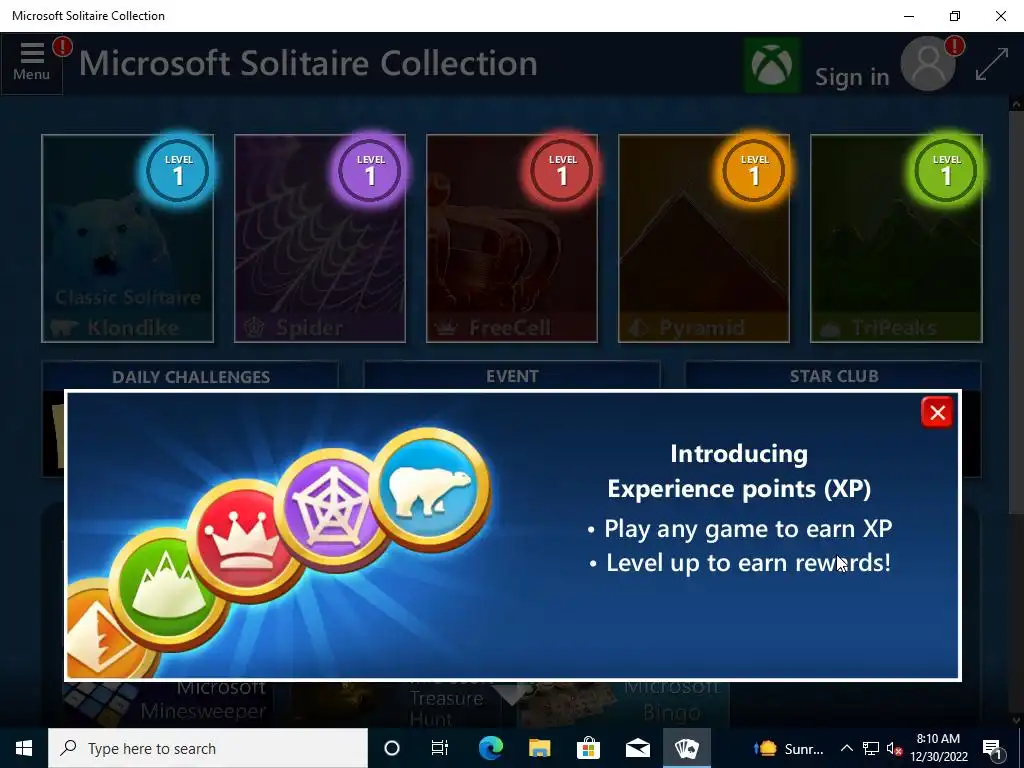This screenshot has width=1024, height=768.
Task: Click the Pyramid orange Level 1 badge
Action: point(754,171)
